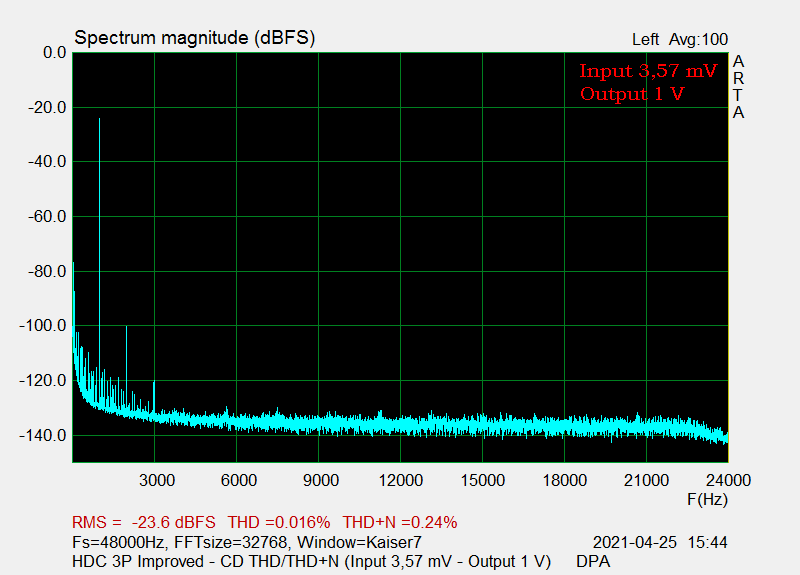Image resolution: width=800 pixels, height=575 pixels.
Task: Click the vertical ARTA label
Action: (x=738, y=87)
